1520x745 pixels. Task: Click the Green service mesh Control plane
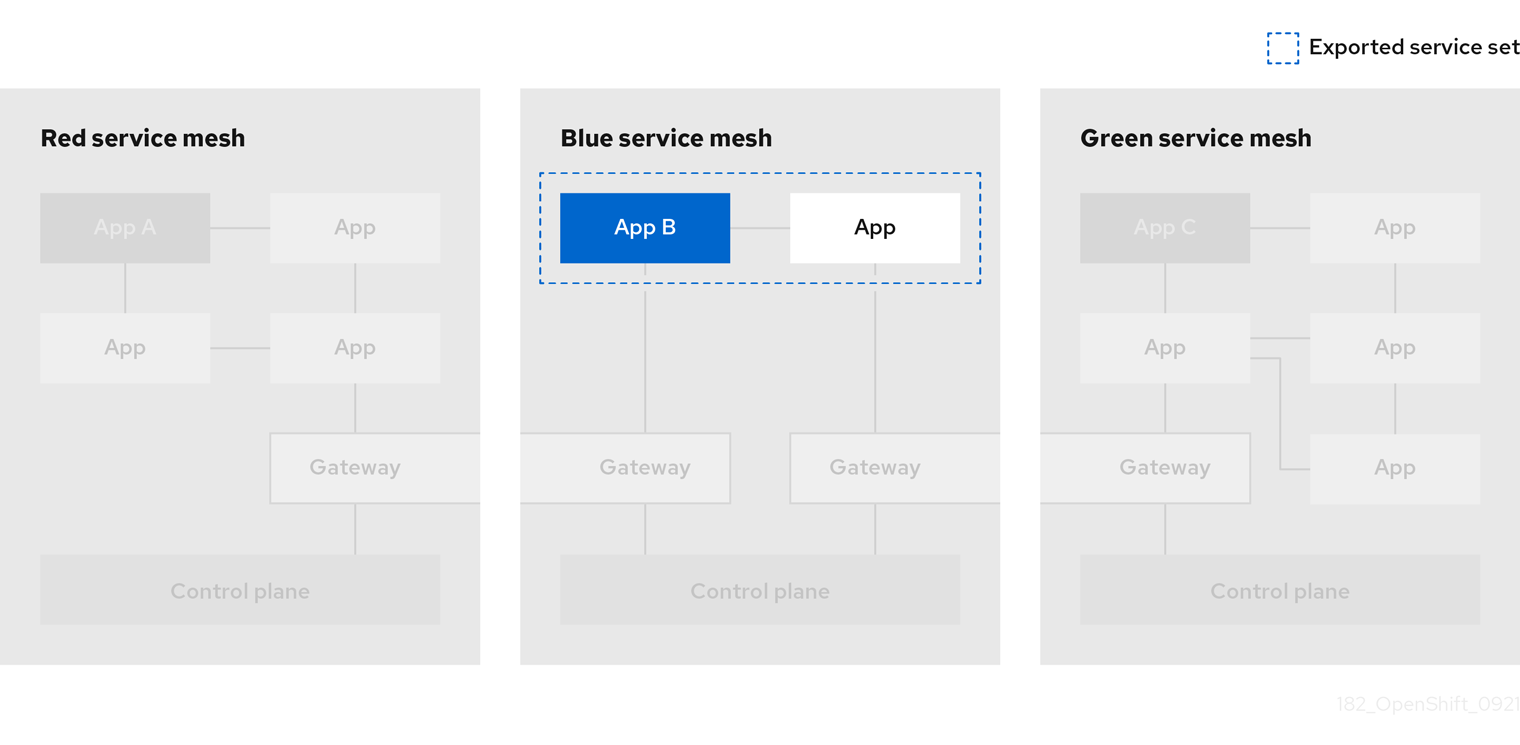[x=1280, y=590]
